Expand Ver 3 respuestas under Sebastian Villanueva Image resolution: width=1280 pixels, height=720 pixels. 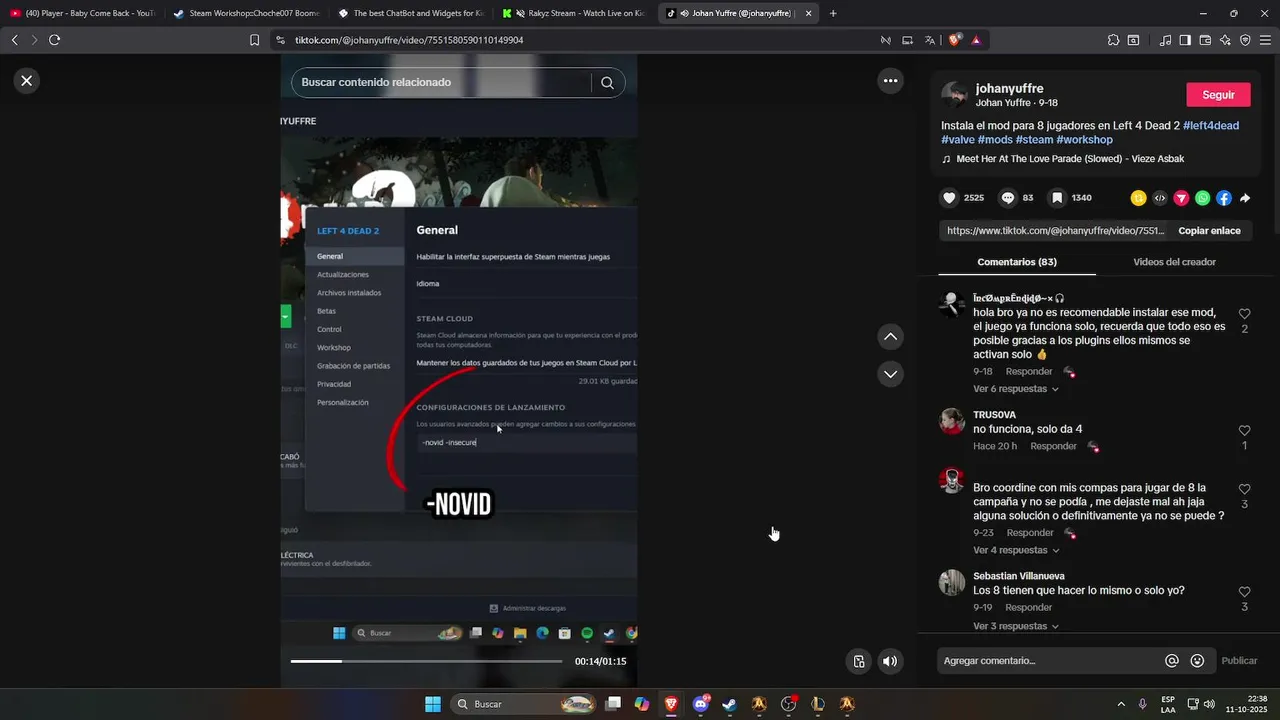(1016, 627)
